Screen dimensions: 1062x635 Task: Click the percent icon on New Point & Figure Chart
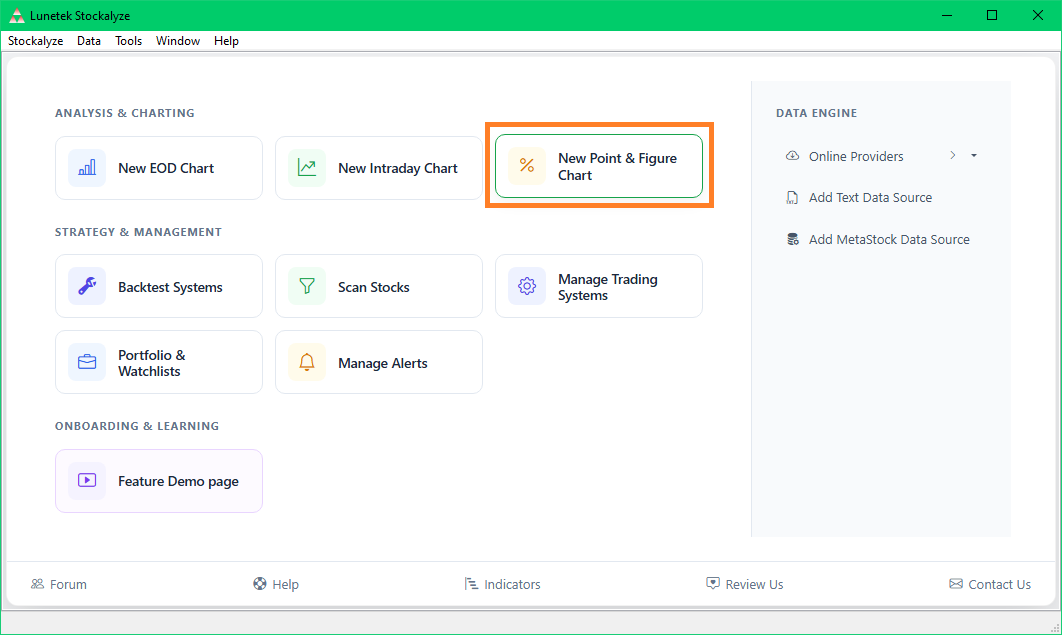pos(527,166)
